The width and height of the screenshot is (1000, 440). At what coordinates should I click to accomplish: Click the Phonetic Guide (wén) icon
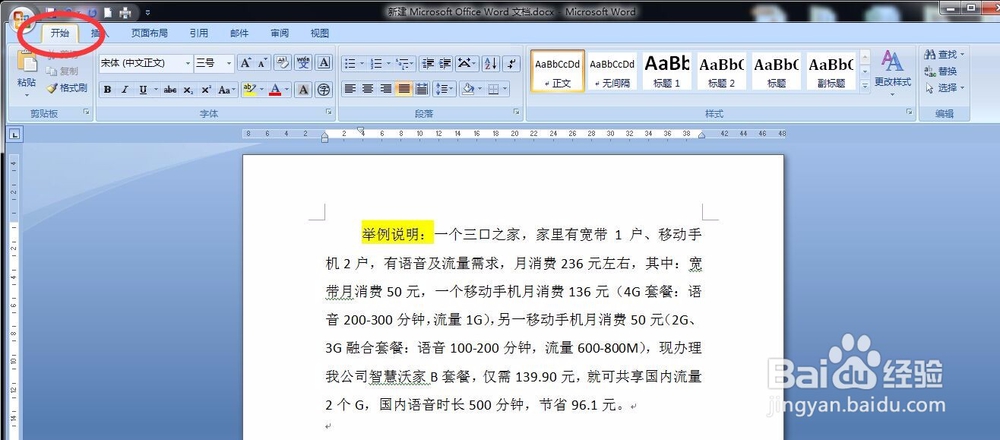(x=304, y=63)
